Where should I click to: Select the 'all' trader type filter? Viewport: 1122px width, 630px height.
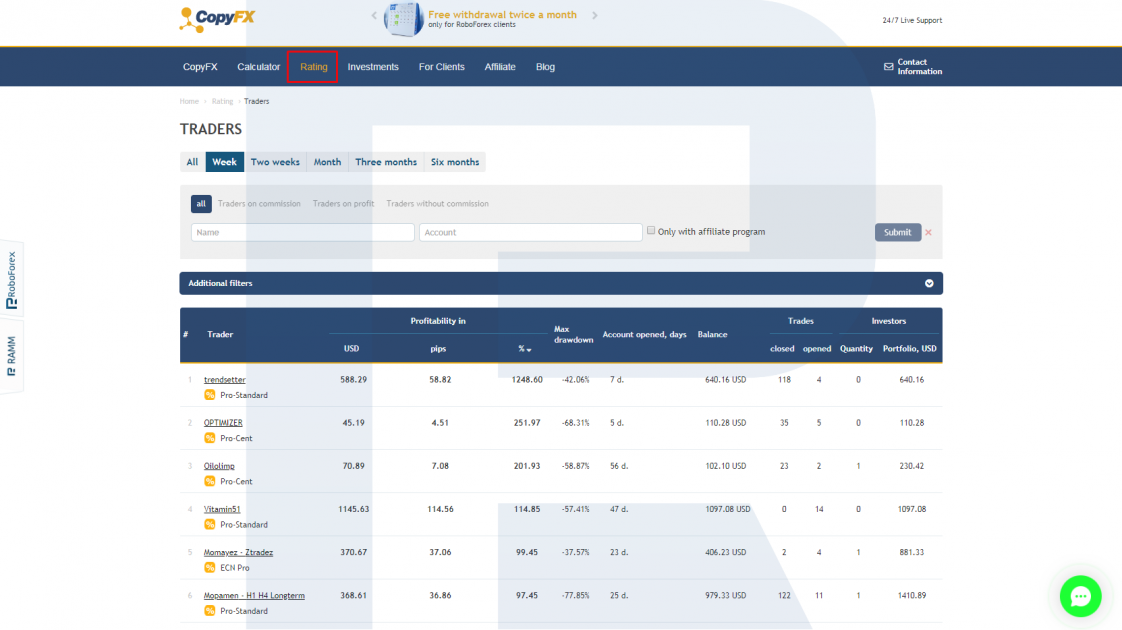[201, 204]
